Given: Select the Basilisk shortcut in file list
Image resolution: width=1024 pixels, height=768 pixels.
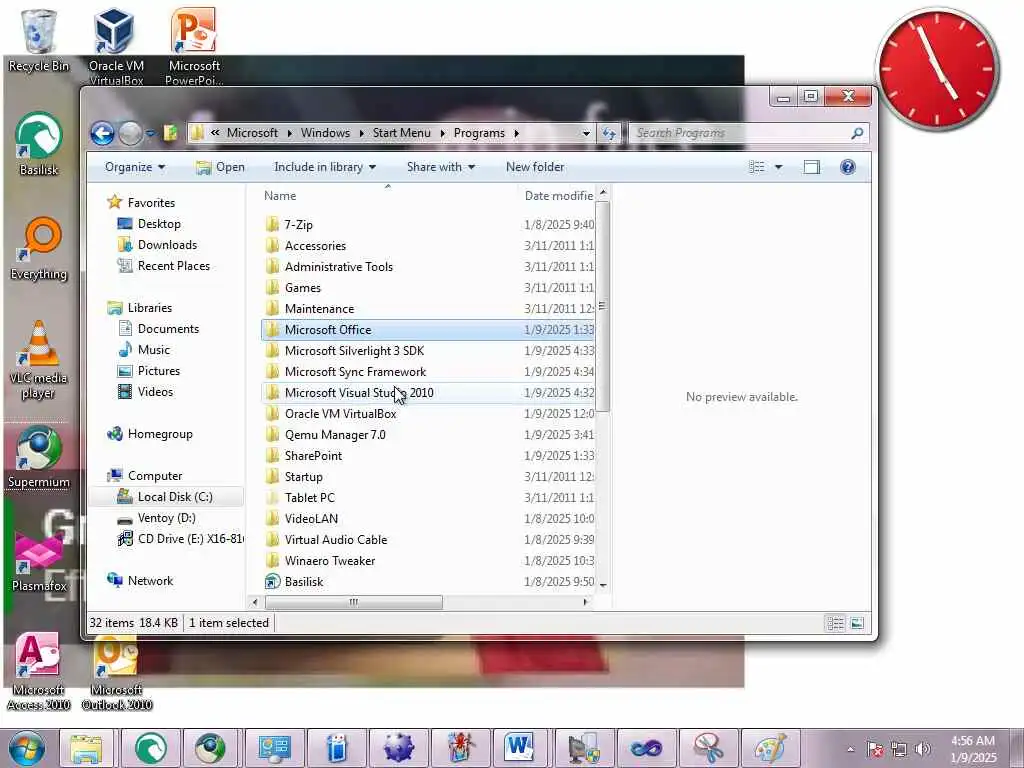Looking at the screenshot, I should (x=428, y=581).
